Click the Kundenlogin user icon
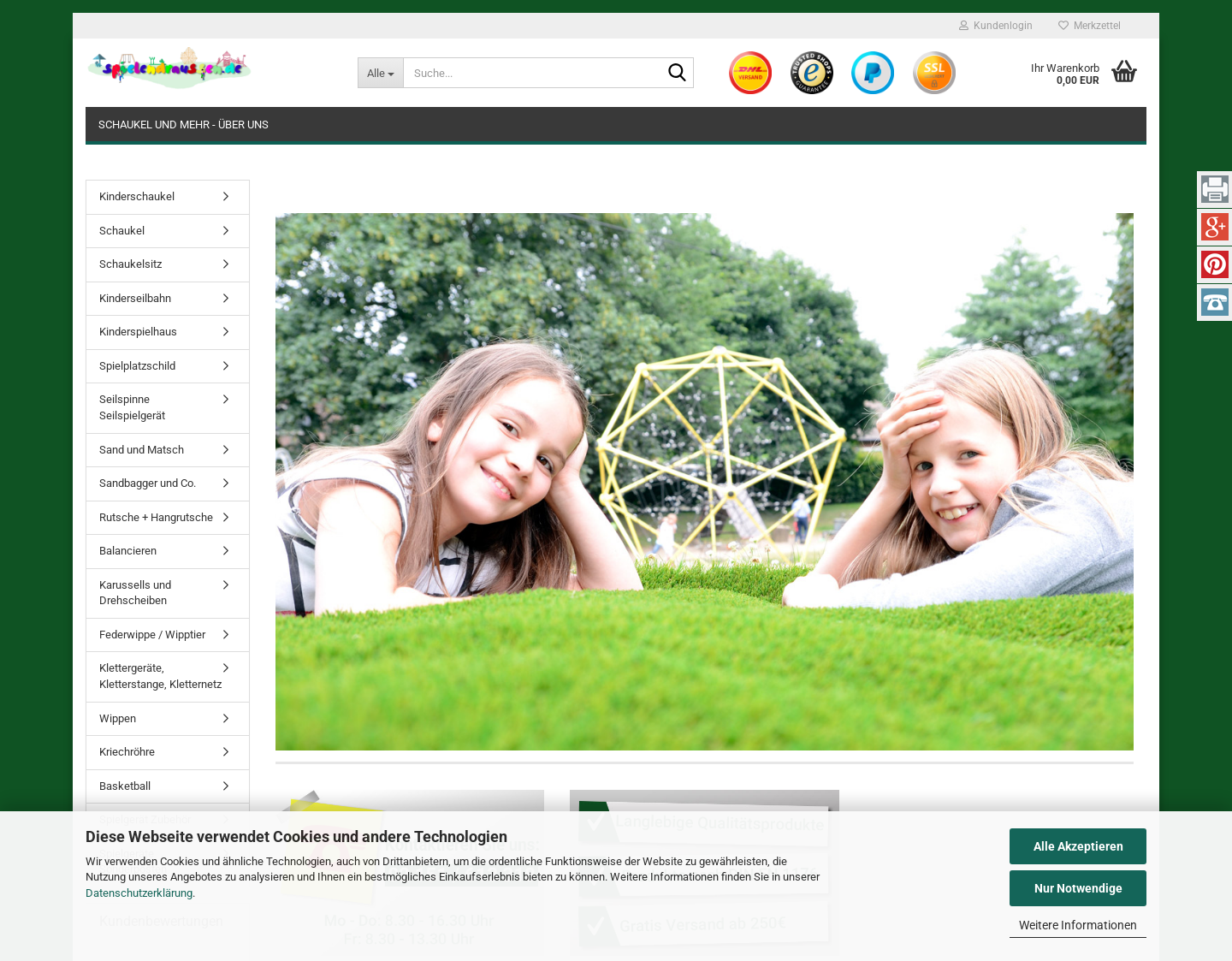This screenshot has width=1232, height=961. (963, 26)
